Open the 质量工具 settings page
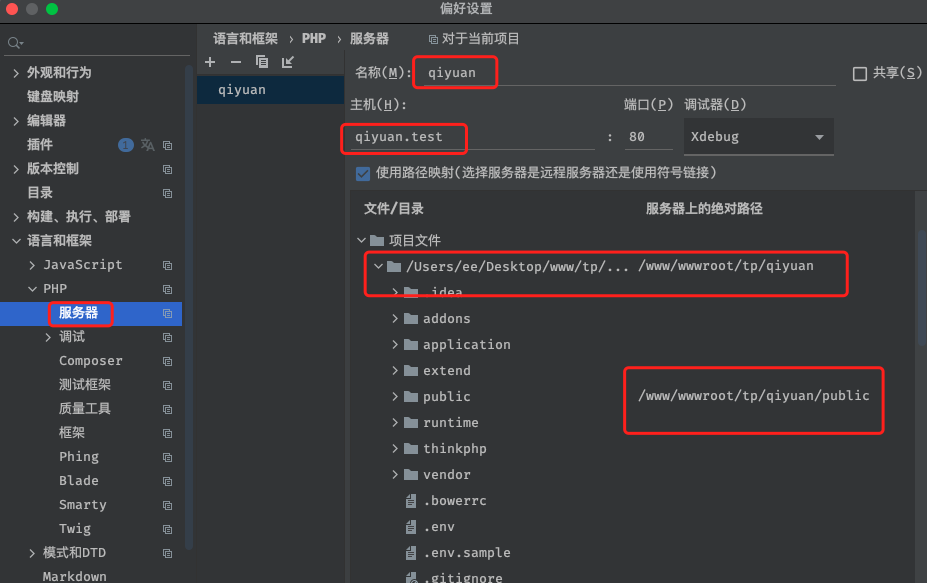This screenshot has width=927, height=583. point(85,409)
